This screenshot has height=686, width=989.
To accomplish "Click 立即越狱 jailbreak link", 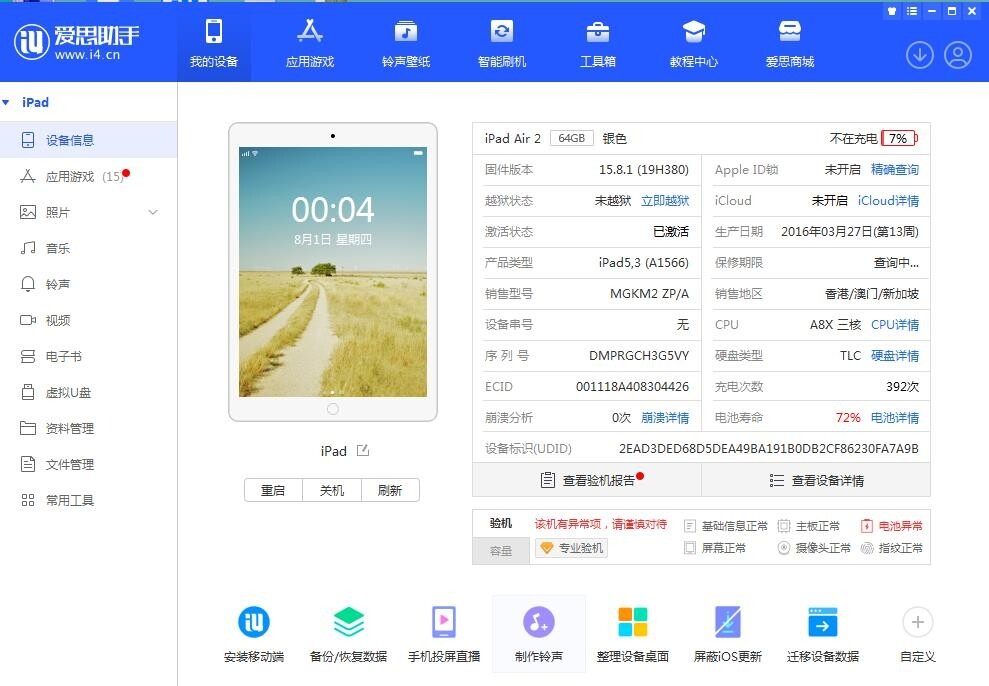I will point(665,201).
